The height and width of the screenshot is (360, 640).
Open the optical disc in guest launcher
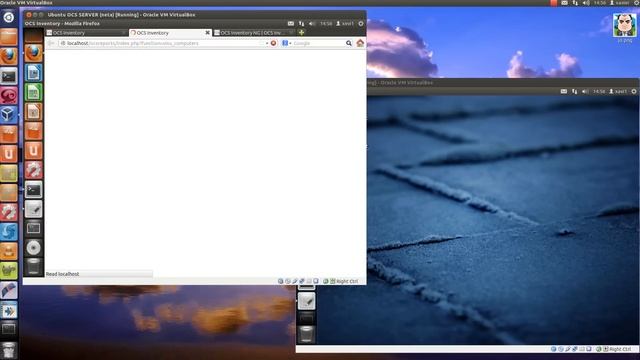(33, 248)
